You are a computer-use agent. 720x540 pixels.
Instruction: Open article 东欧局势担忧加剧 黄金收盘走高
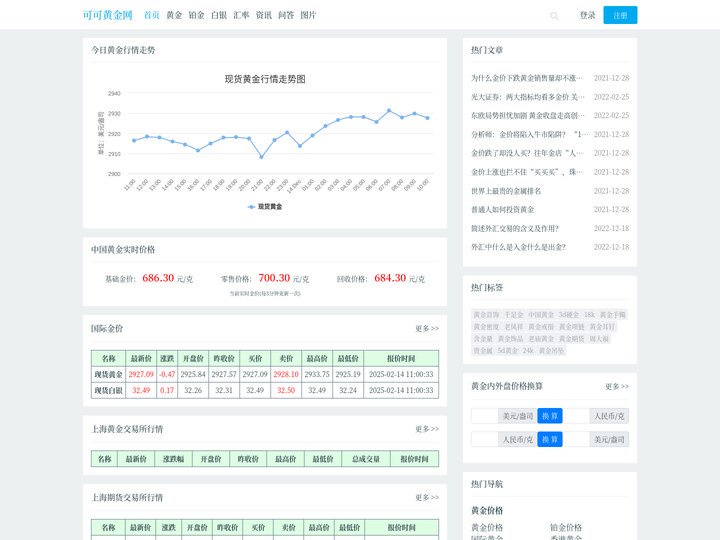(x=528, y=115)
